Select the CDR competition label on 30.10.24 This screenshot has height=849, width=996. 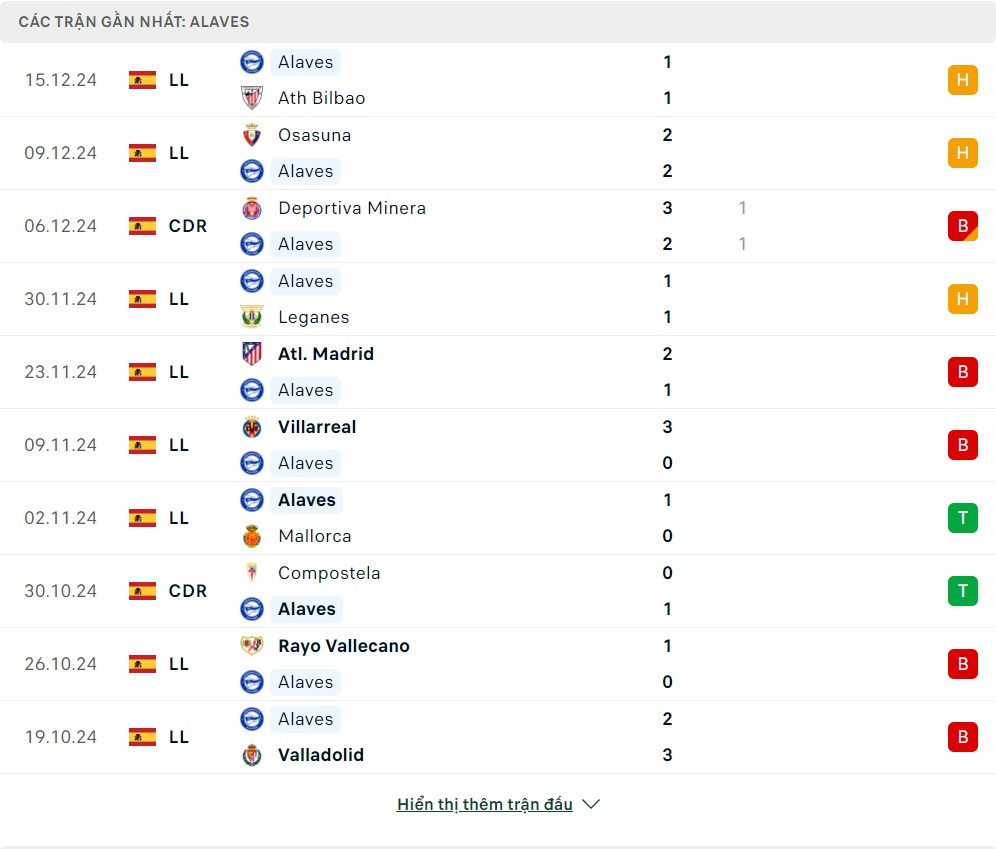[x=188, y=591]
